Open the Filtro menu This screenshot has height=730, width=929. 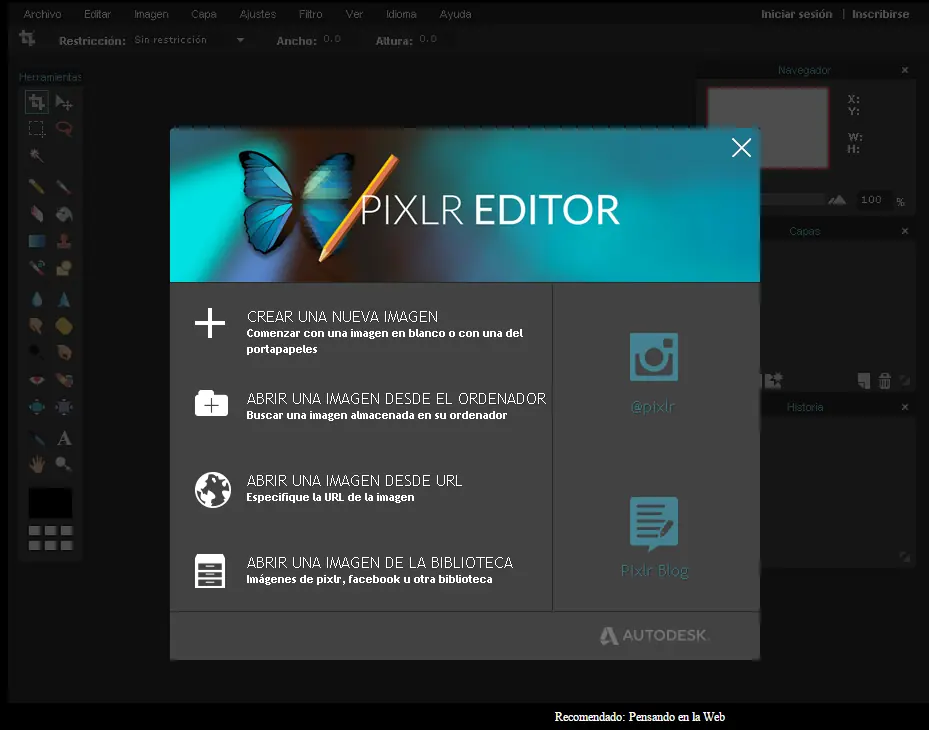click(x=310, y=14)
